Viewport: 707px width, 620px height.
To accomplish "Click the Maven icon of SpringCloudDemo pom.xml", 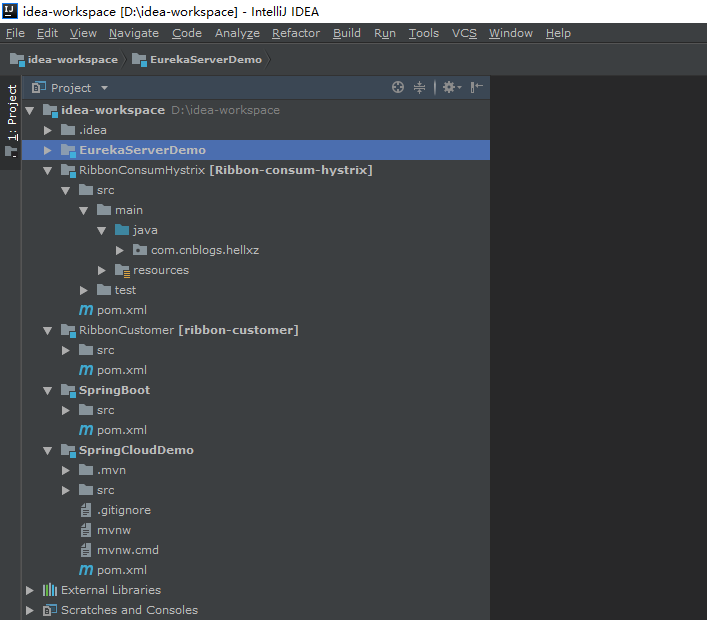I will (86, 570).
